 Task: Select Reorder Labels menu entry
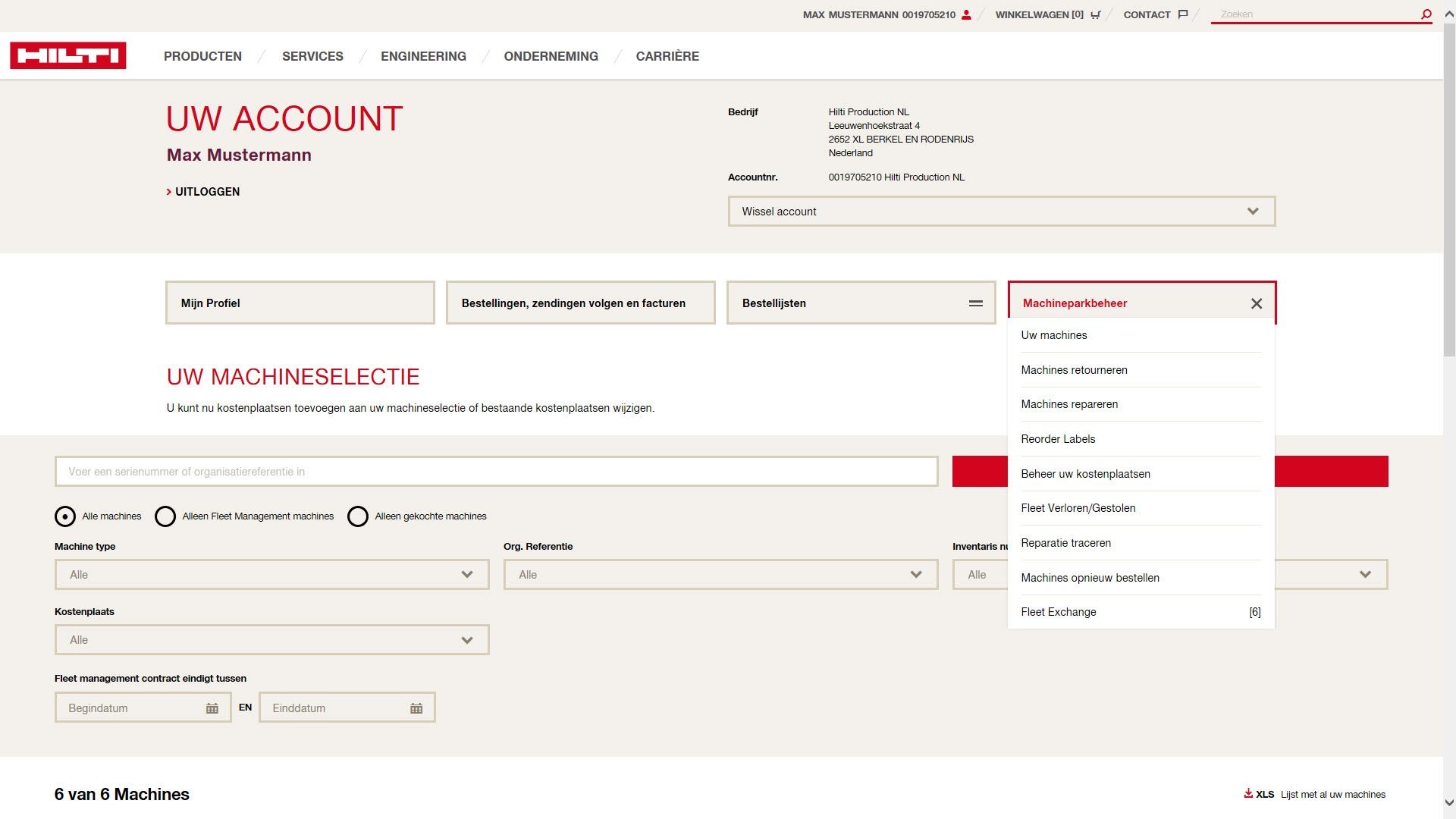pos(1141,439)
